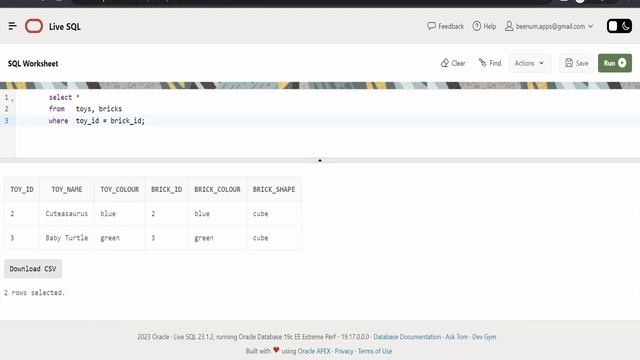640x360 pixels.
Task: Select the toy colour green cell
Action: [120, 238]
